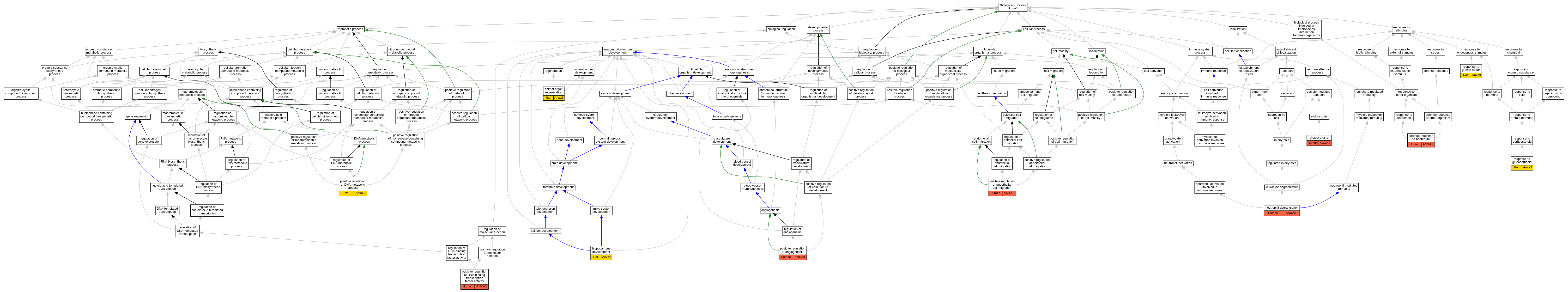
Task: Click the "leukocyte degranulation" node
Action: [x=1282, y=187]
